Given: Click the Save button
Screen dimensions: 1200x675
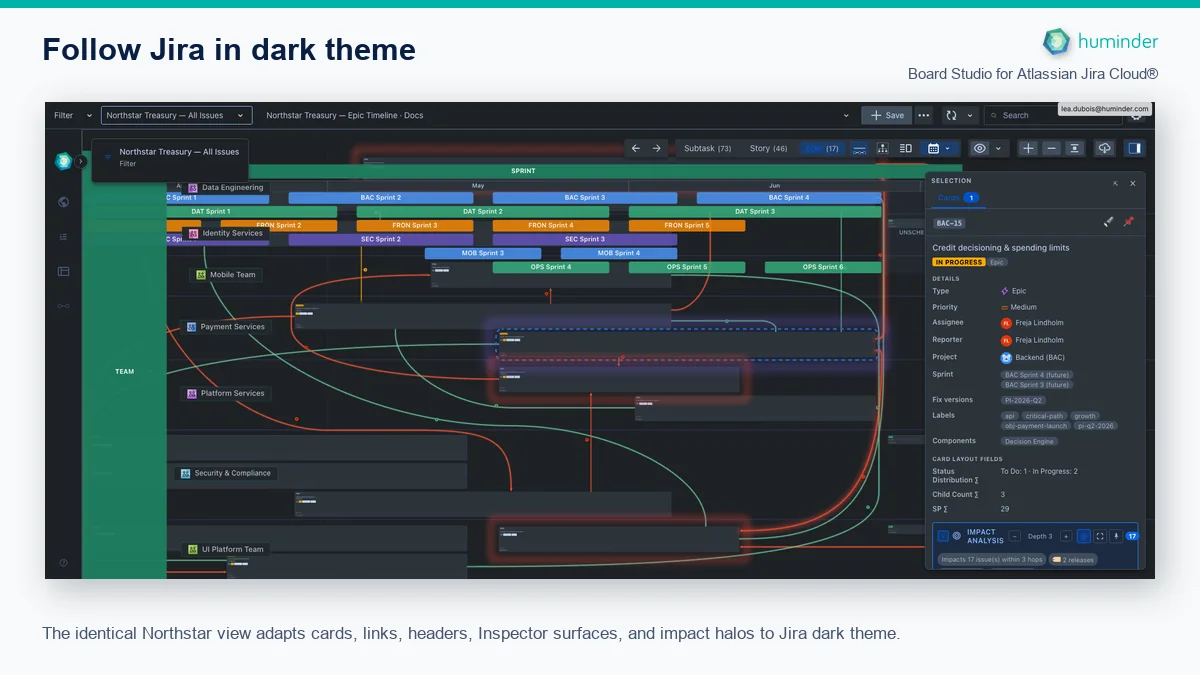Looking at the screenshot, I should [886, 115].
